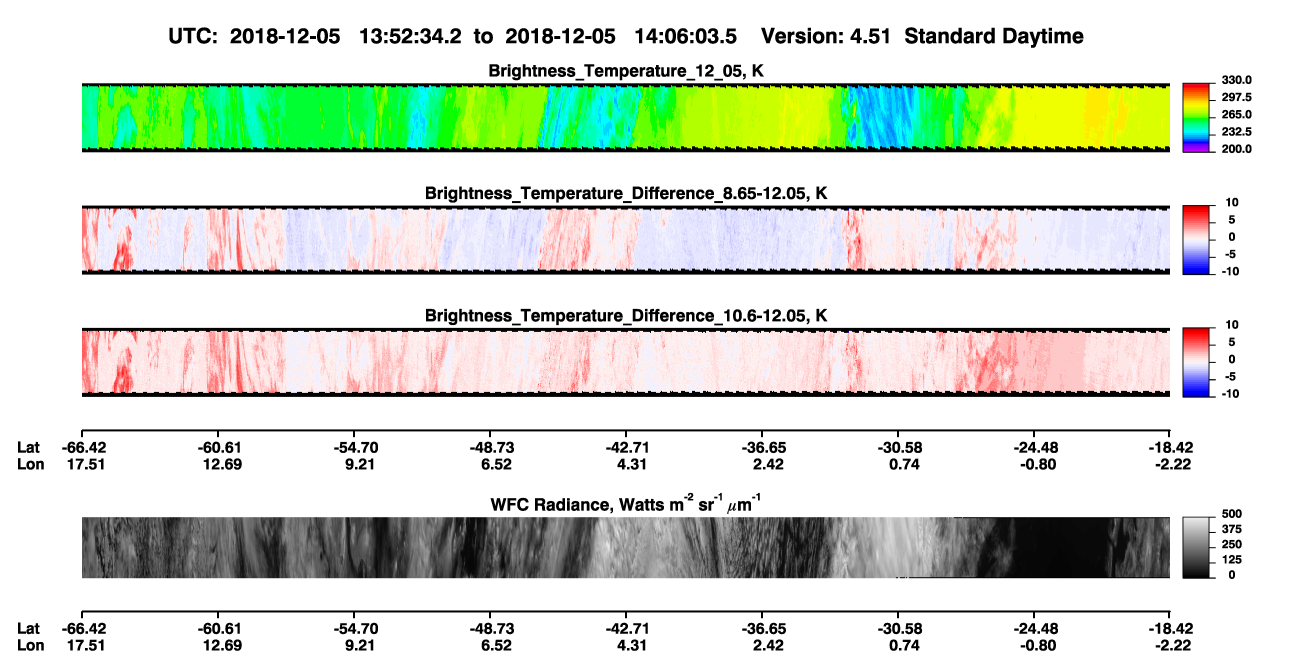Image resolution: width=1300 pixels, height=667 pixels.
Task: Click the Lon axis label below the WFC Radiance panel
Action: tap(30, 645)
